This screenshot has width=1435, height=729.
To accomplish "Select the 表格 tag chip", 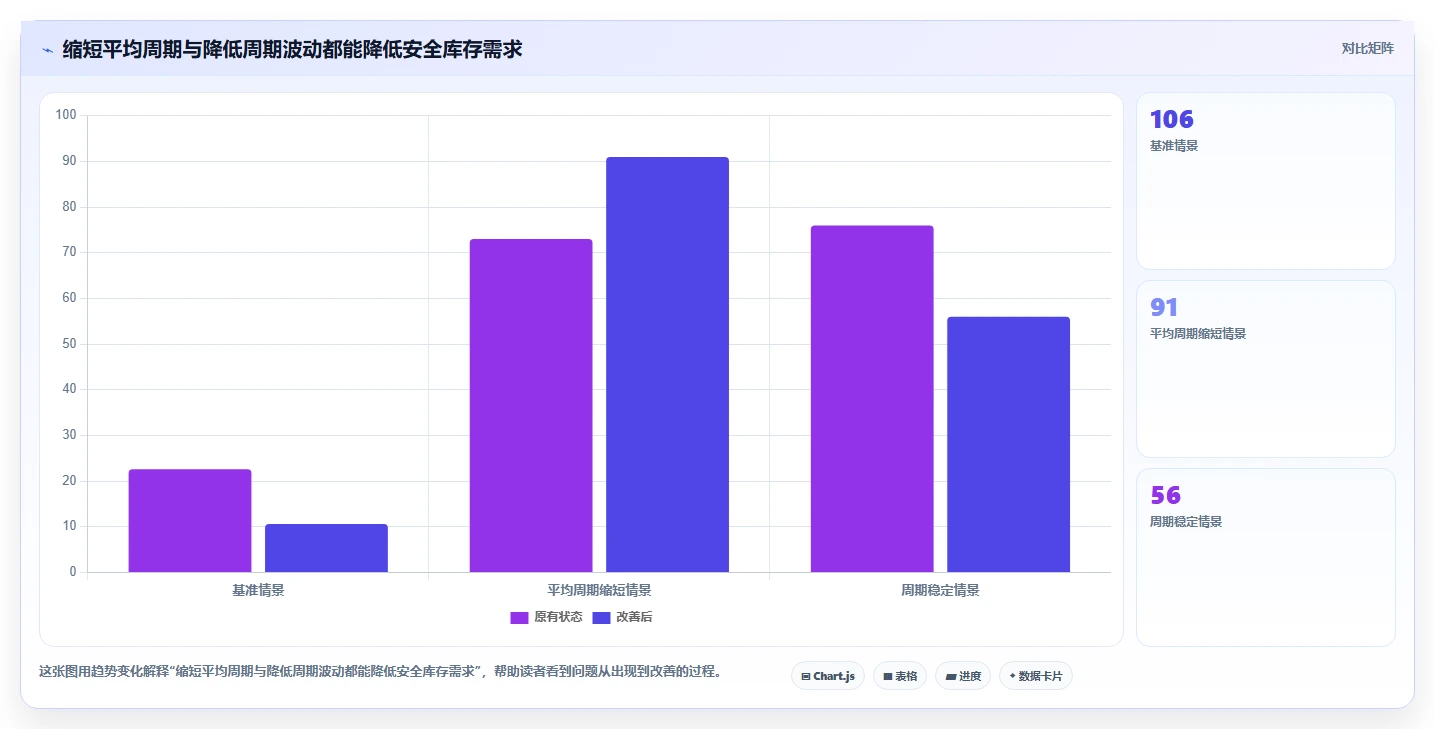I will tap(900, 676).
